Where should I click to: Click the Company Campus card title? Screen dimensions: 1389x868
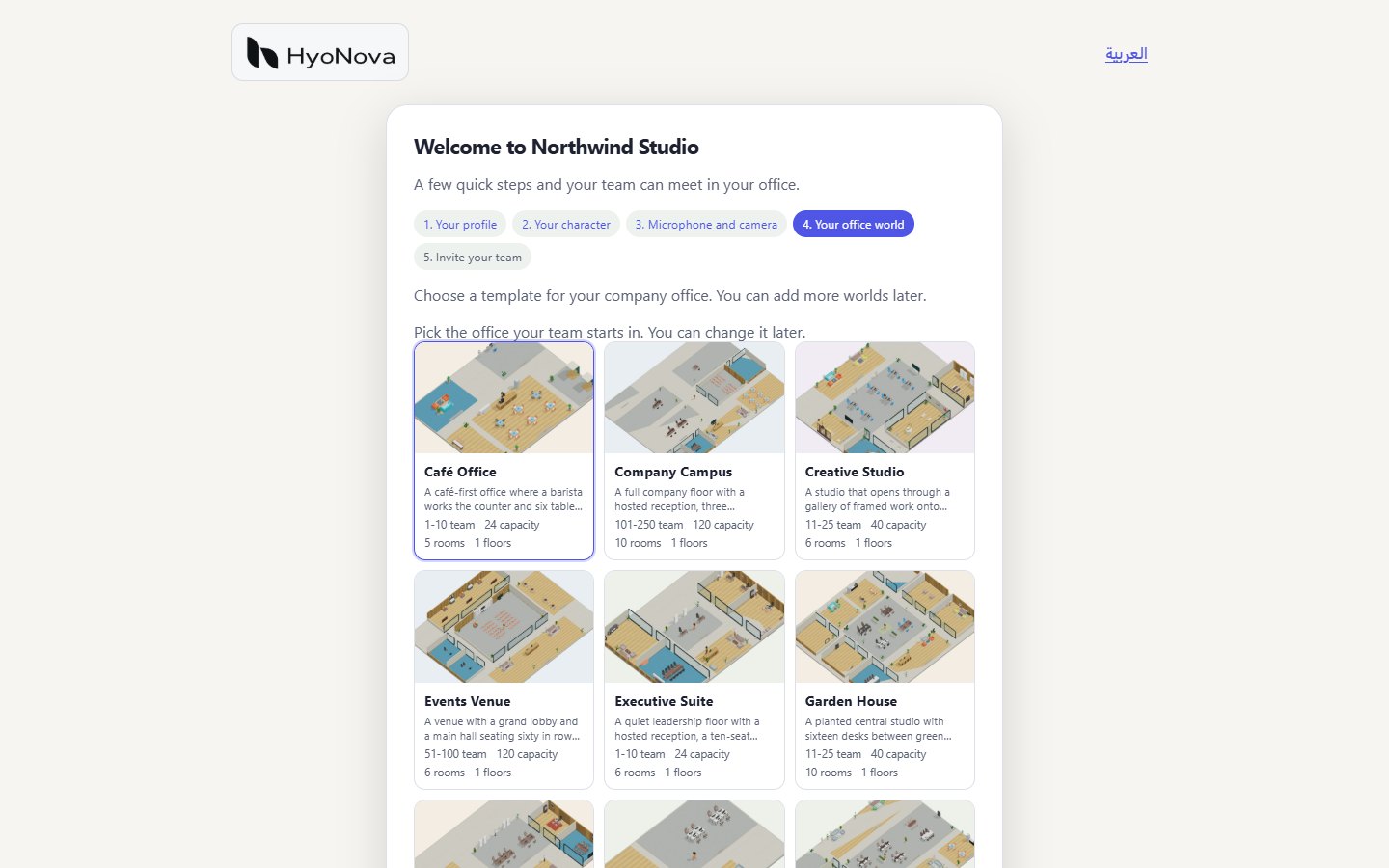[x=673, y=472]
